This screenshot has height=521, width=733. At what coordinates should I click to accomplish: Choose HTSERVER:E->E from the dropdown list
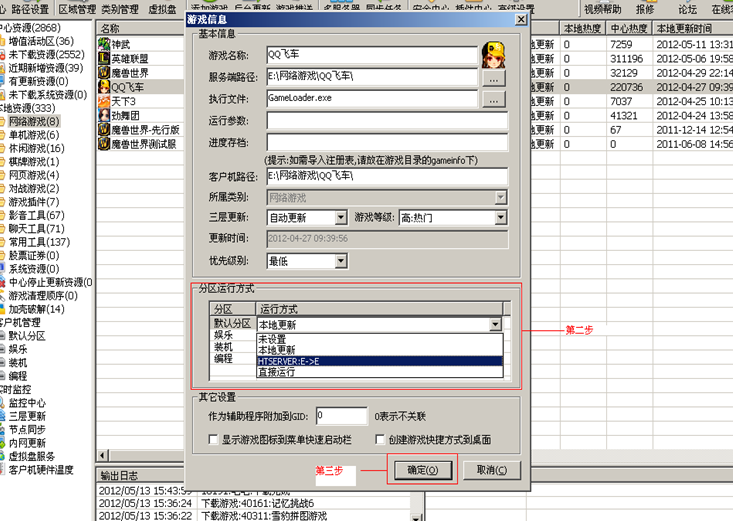coord(380,361)
